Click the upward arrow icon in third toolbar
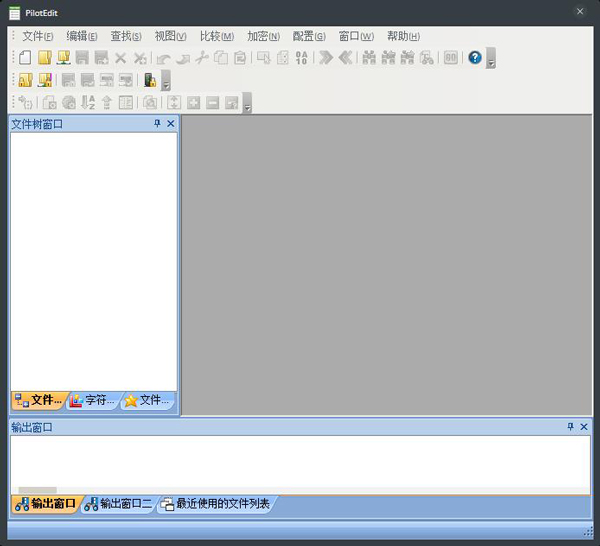This screenshot has height=546, width=600. point(107,103)
